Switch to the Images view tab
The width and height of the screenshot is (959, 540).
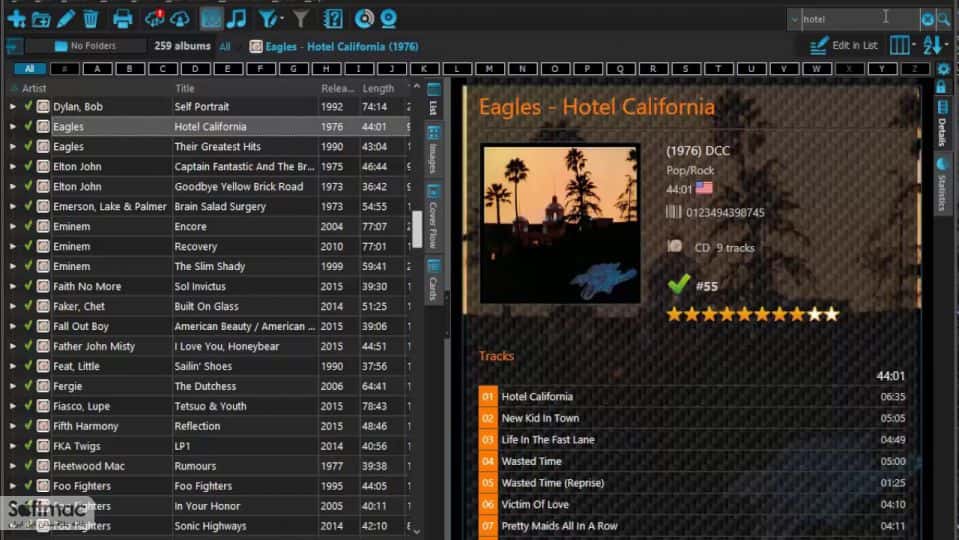coord(434,150)
